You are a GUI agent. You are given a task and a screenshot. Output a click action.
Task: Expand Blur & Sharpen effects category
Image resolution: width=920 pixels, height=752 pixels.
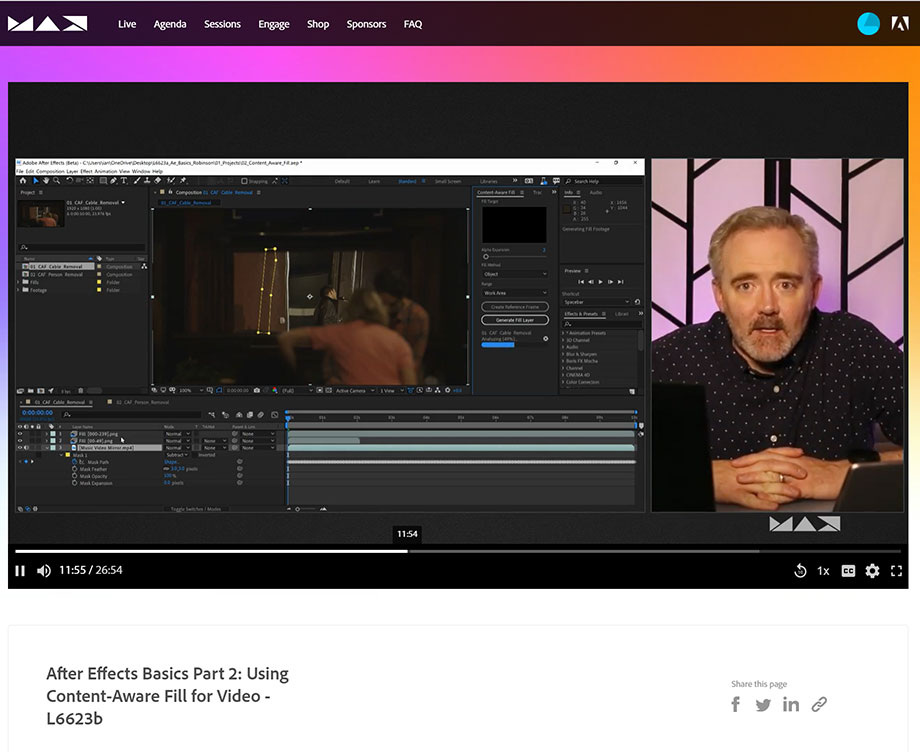(563, 354)
